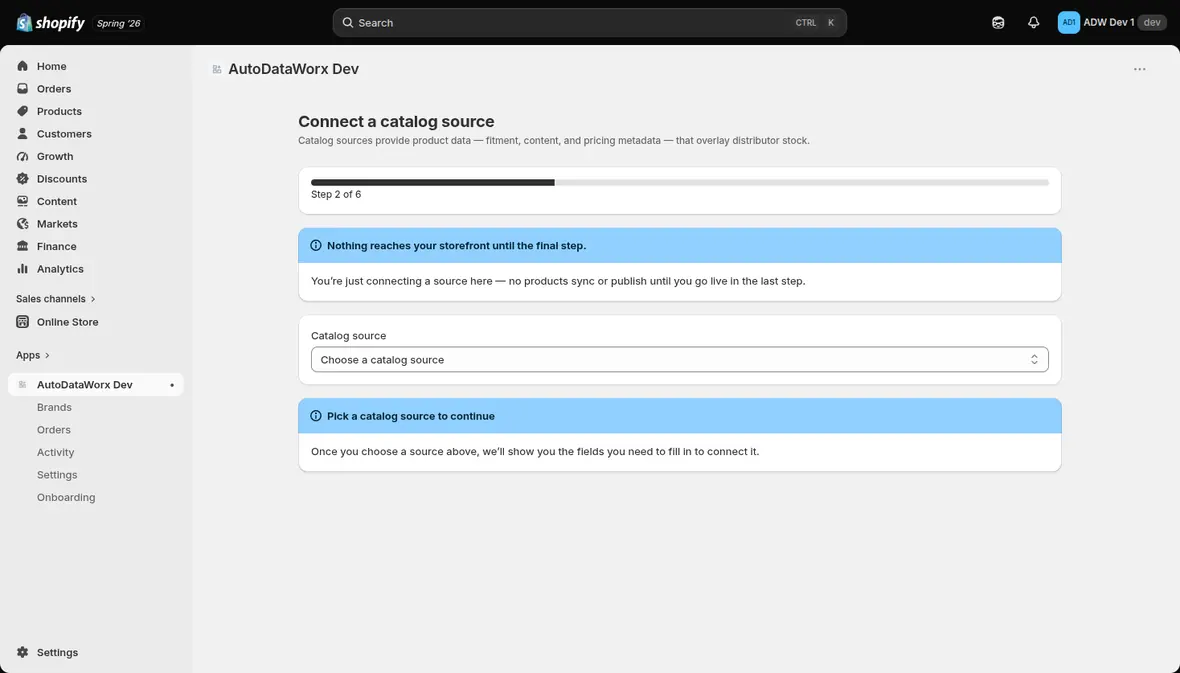Screen dimensions: 1180x673
Task: Click the Markets globe icon
Action: tap(23, 224)
